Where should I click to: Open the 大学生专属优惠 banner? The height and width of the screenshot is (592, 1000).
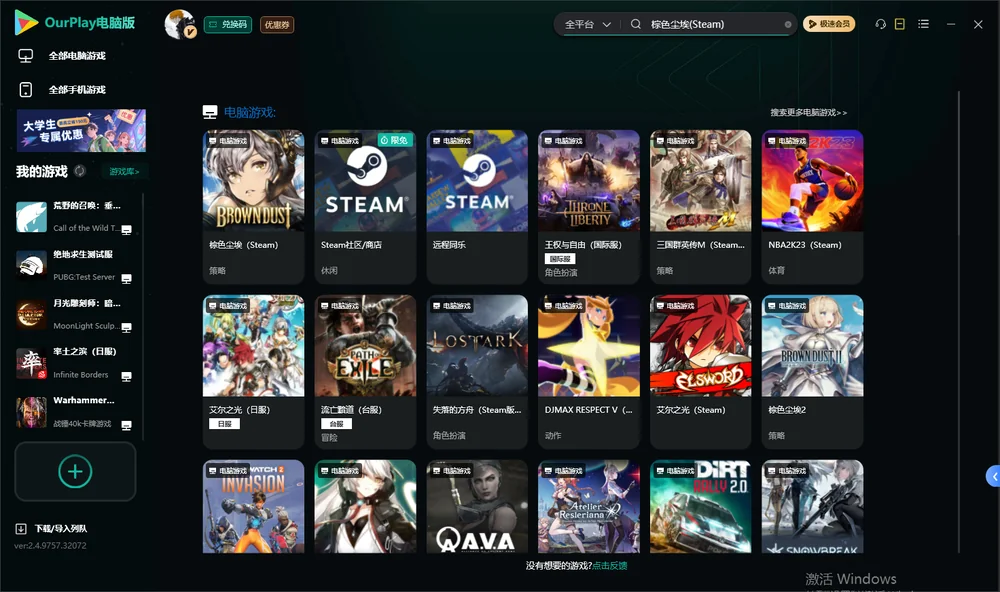(x=81, y=131)
